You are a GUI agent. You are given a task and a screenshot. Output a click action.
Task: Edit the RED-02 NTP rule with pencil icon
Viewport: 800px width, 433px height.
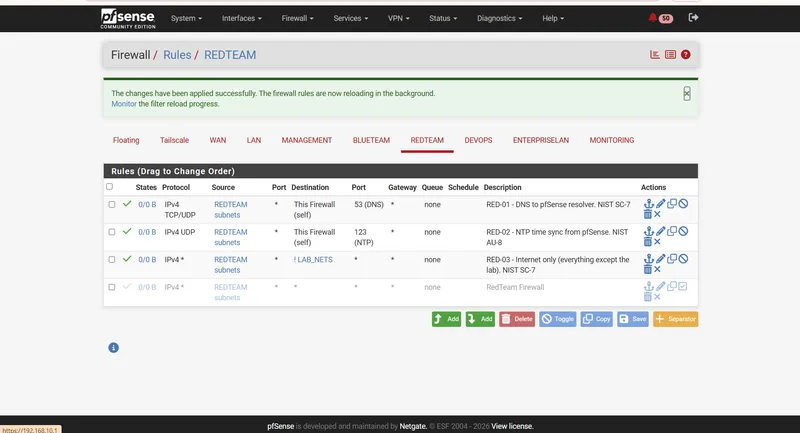[661, 231]
